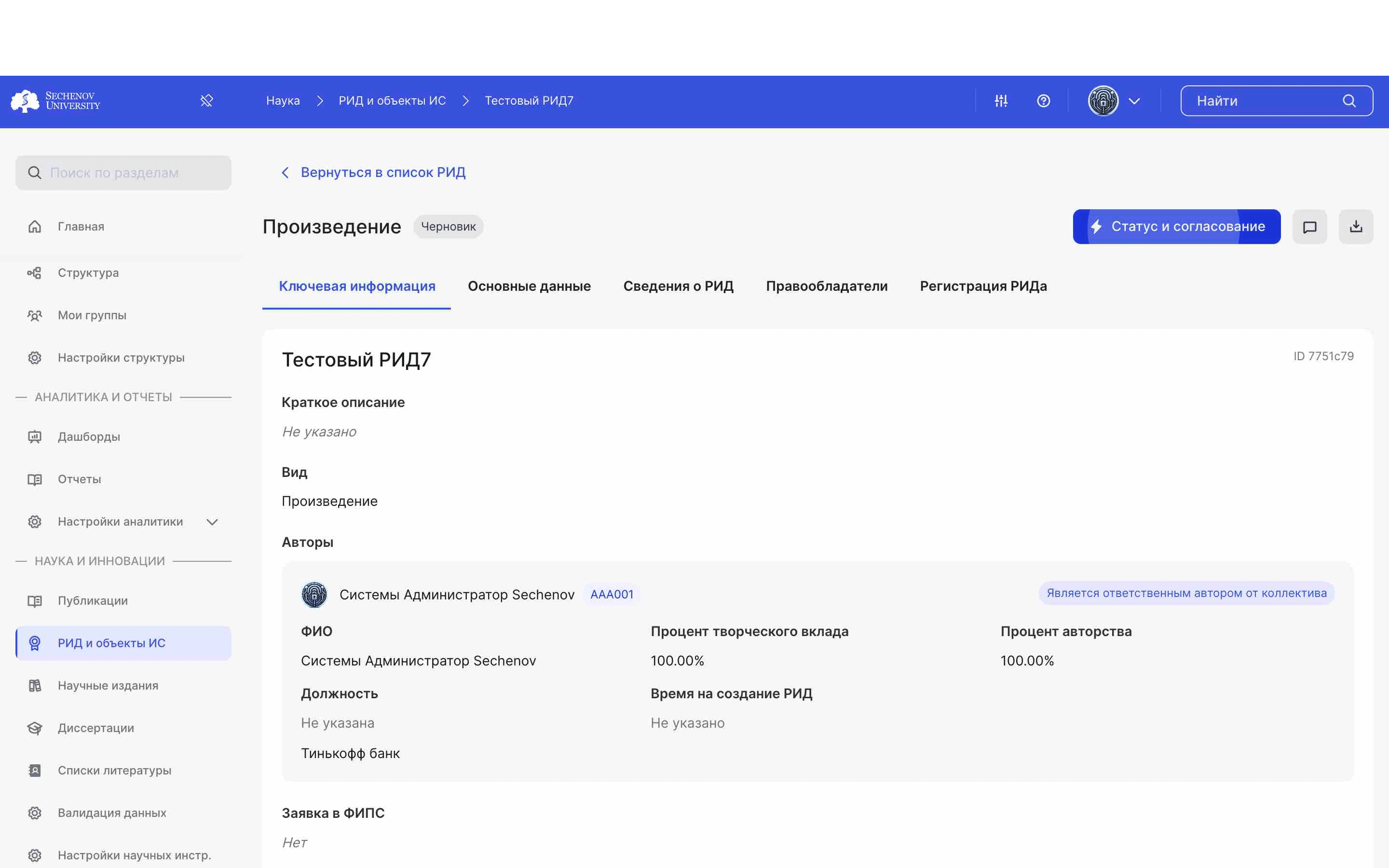
Task: Open Мои группы sidebar item
Action: [123, 315]
